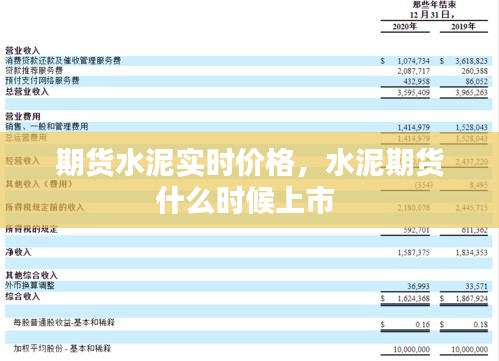This screenshot has height=361, width=499.
Task: Click the 2019 total revenue value 3,965,263
Action: [x=471, y=92]
